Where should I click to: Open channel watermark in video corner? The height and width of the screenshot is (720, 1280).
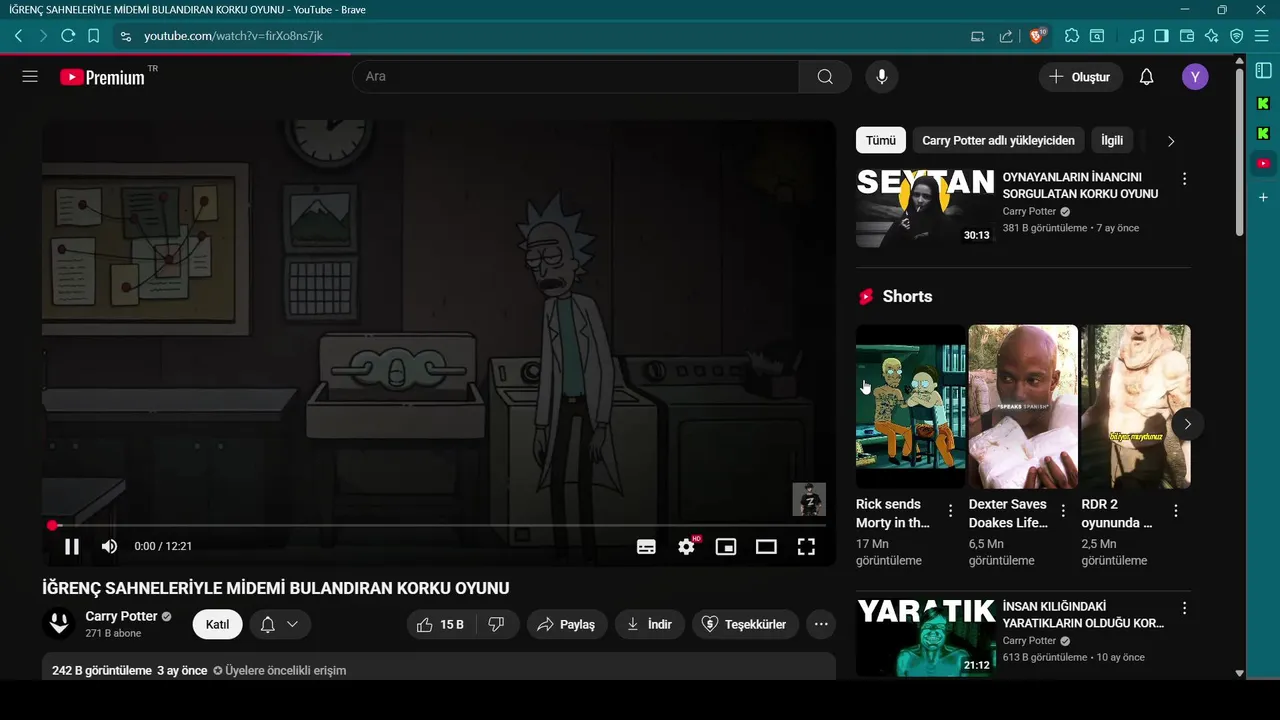pos(809,499)
